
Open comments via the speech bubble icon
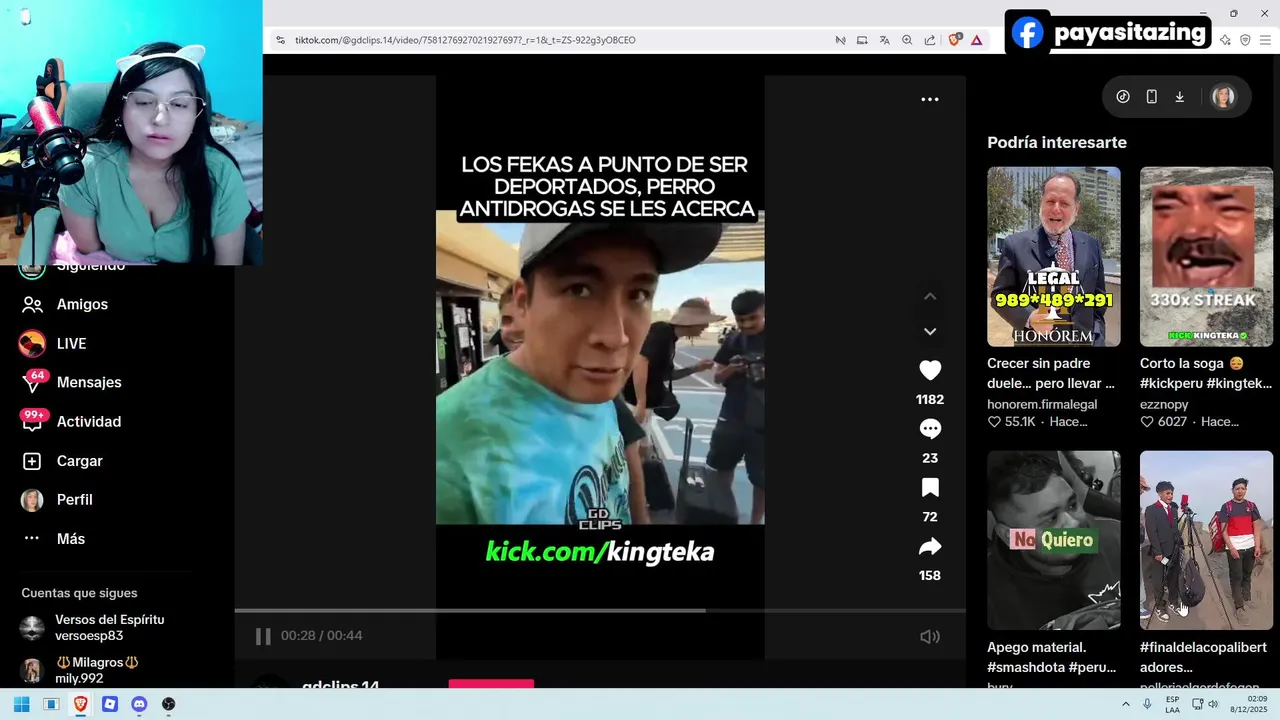930,429
